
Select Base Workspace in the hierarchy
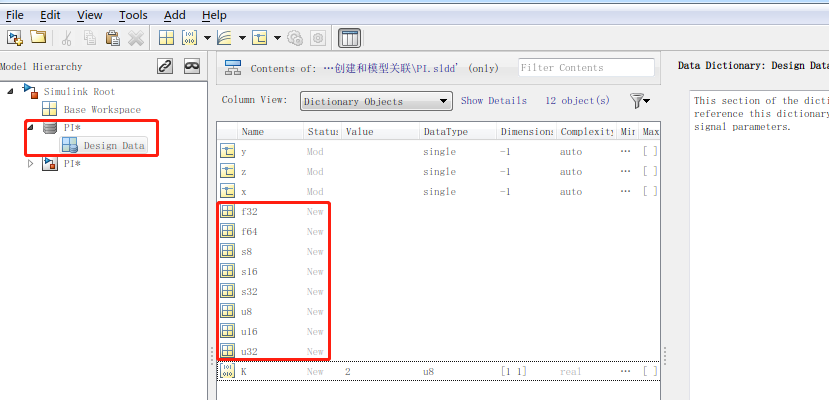(102, 110)
